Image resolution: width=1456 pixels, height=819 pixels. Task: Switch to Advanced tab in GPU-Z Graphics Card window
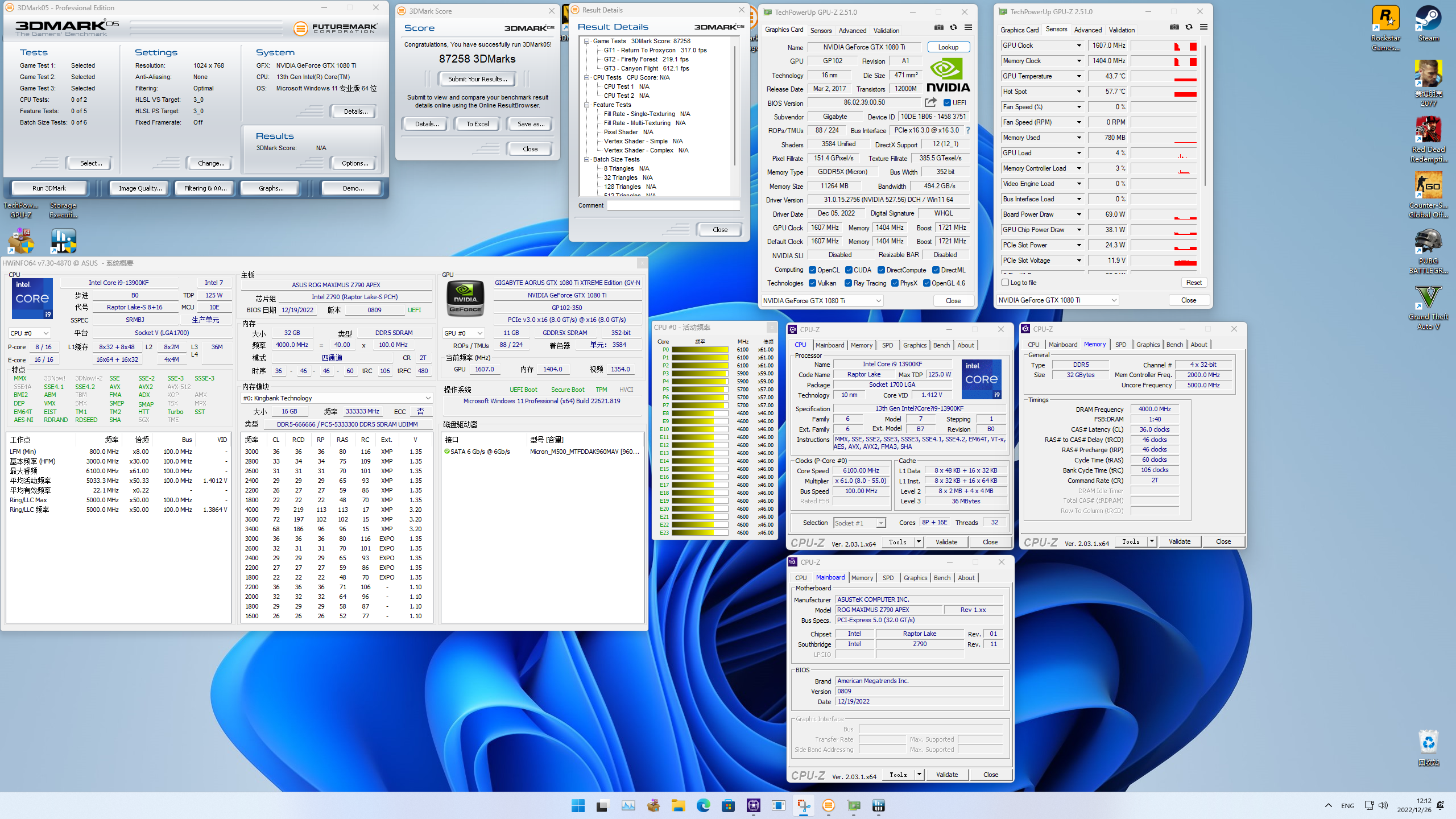(x=852, y=31)
